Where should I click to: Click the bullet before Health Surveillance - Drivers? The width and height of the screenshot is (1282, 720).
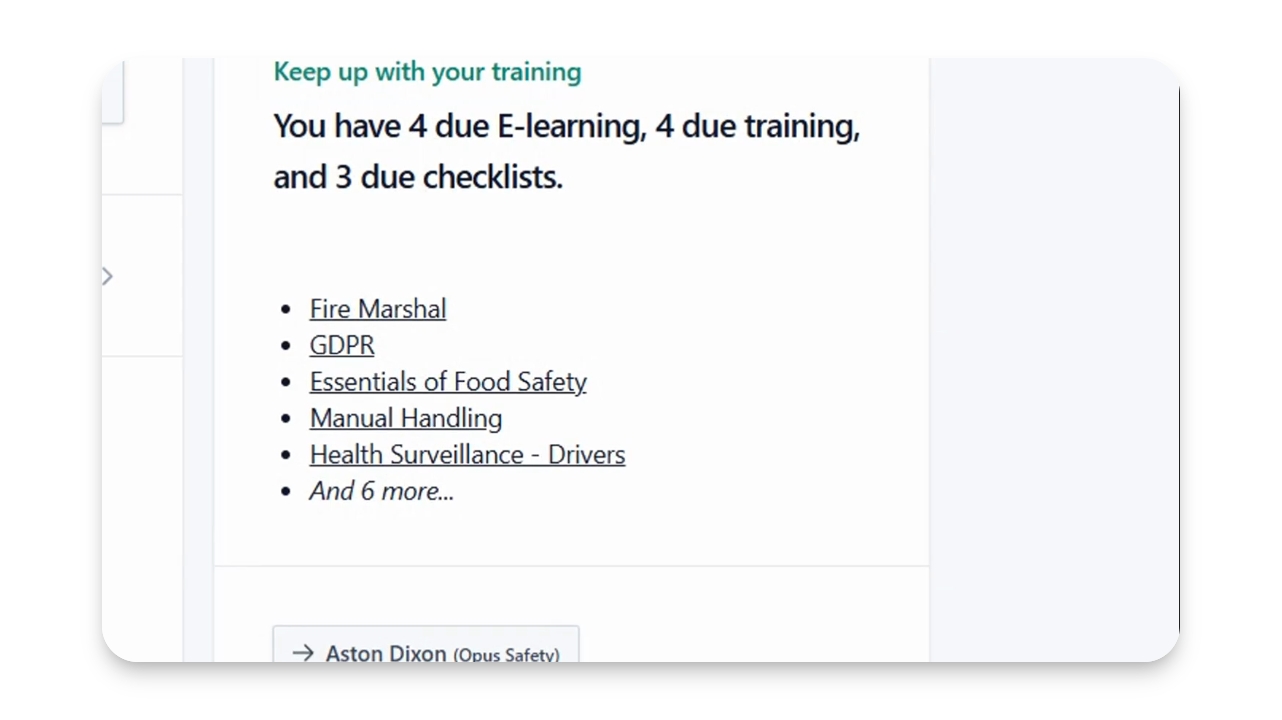(287, 455)
